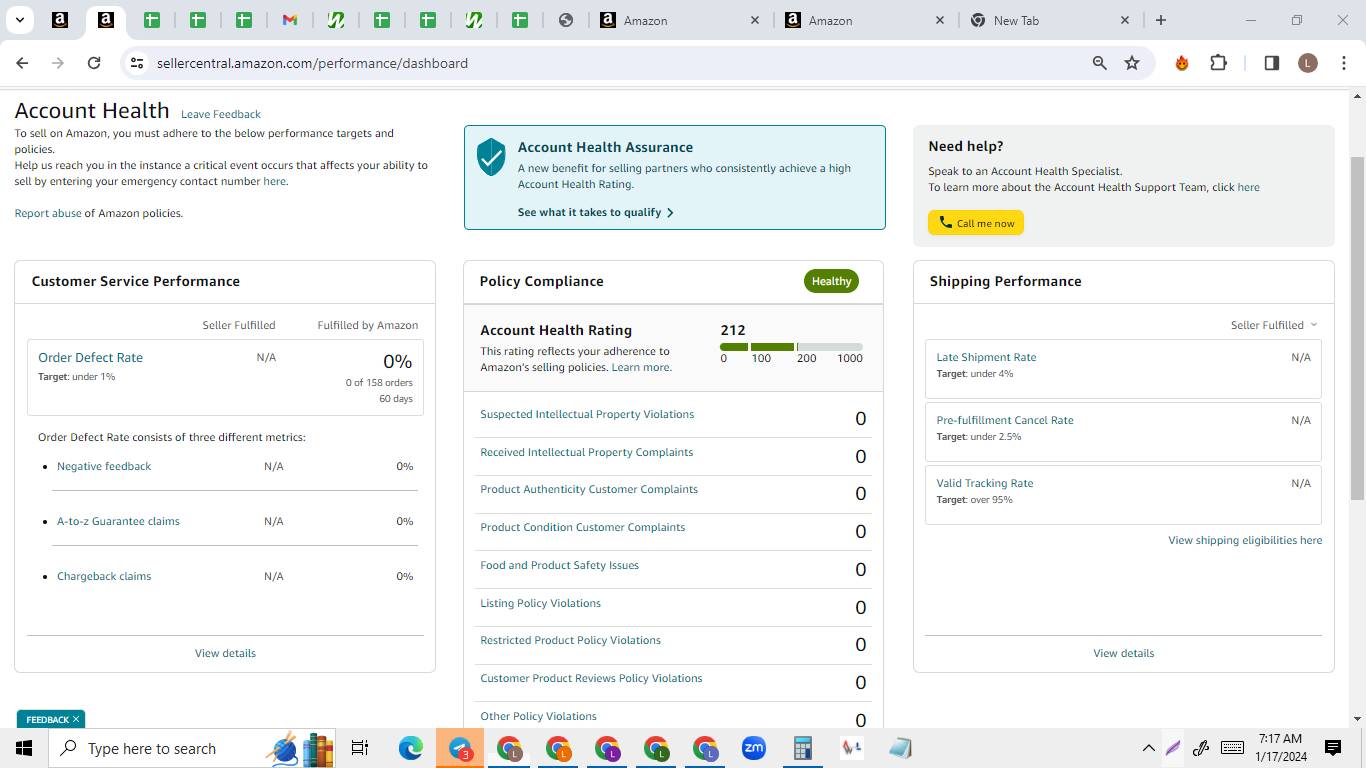
Task: Expand the Seller Fulfilled dropdown
Action: click(1274, 325)
